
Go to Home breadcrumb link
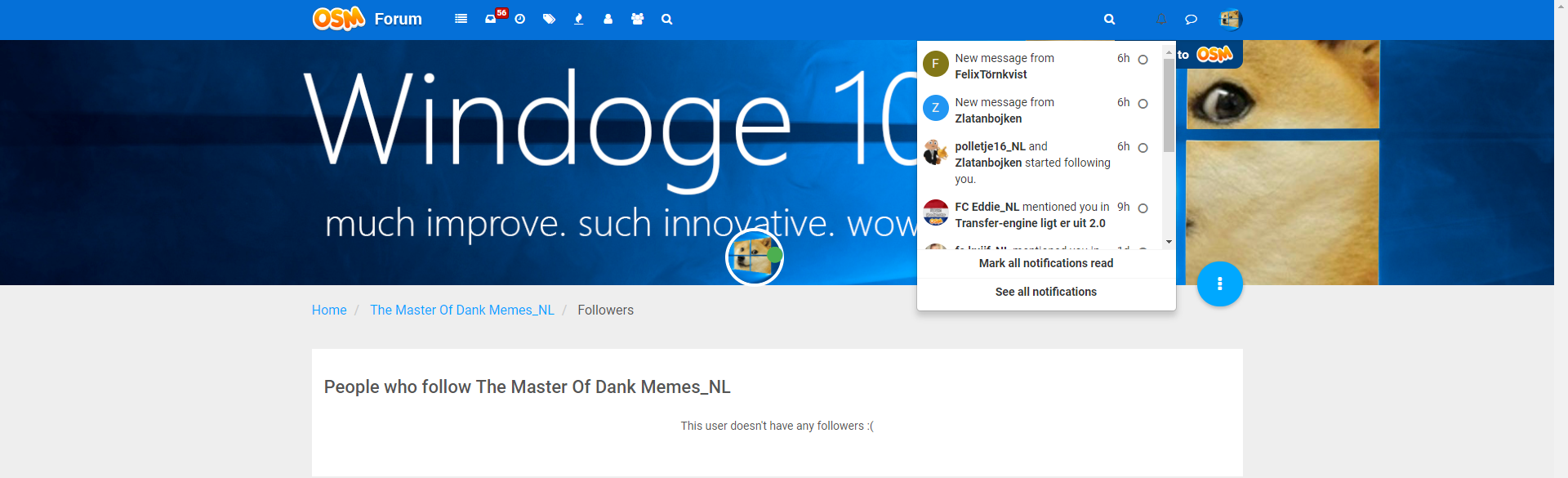coord(329,310)
